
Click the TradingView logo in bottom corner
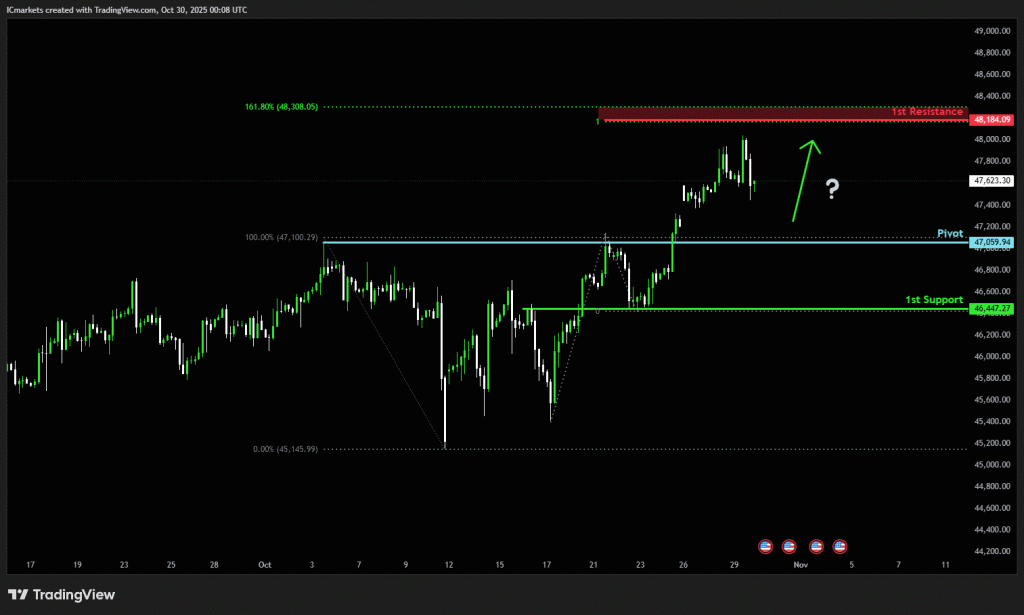(x=62, y=595)
